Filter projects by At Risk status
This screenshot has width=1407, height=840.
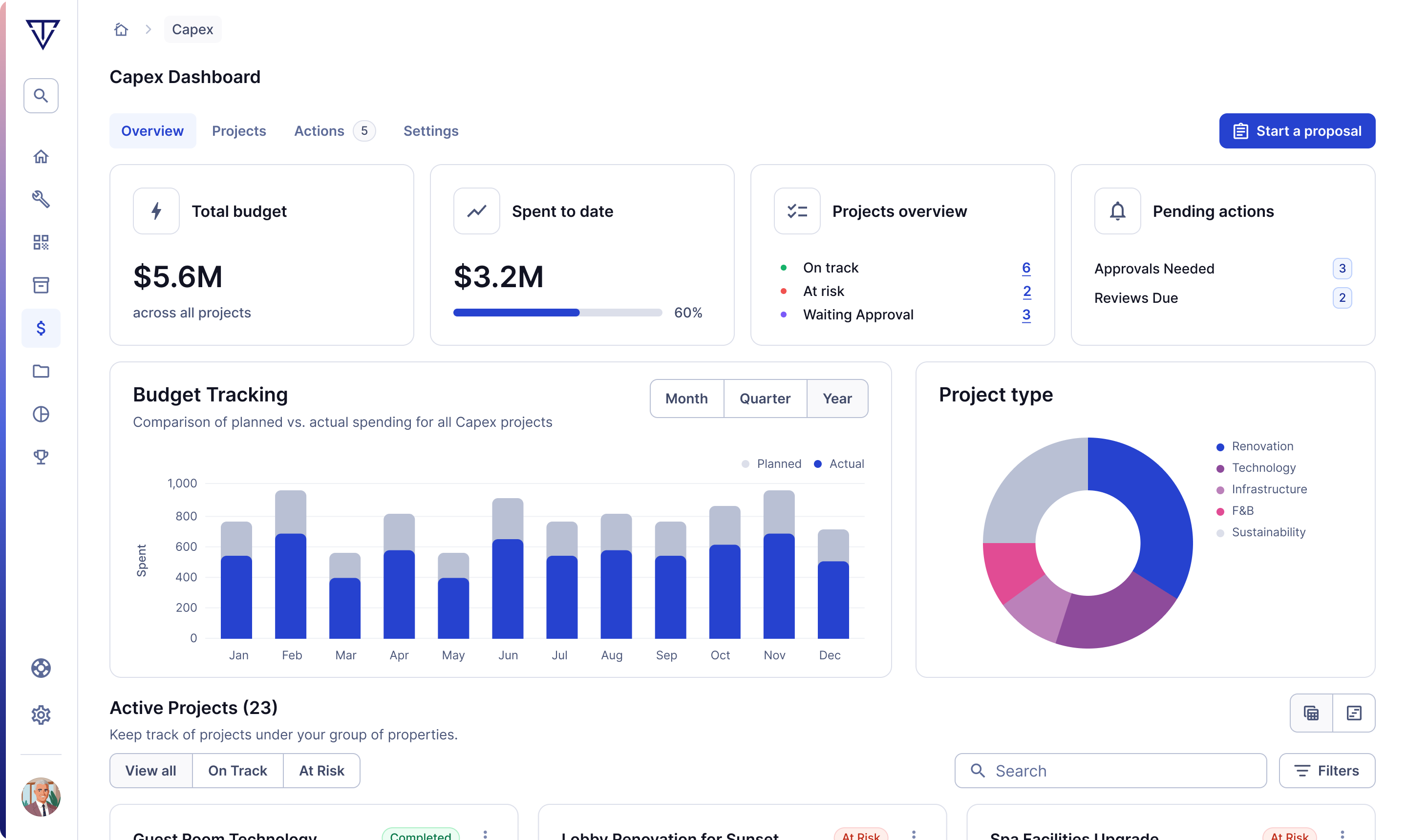pos(321,770)
